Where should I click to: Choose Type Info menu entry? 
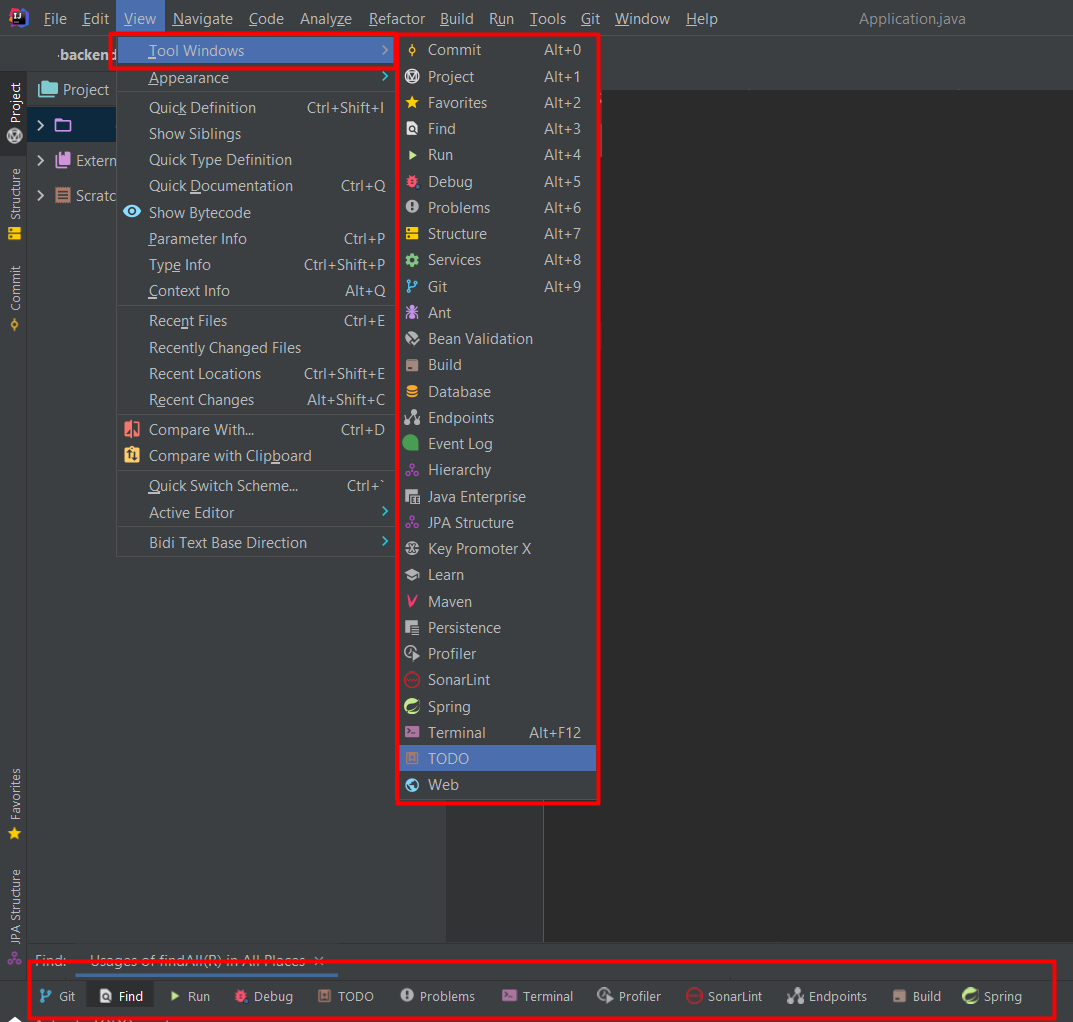tap(257, 264)
